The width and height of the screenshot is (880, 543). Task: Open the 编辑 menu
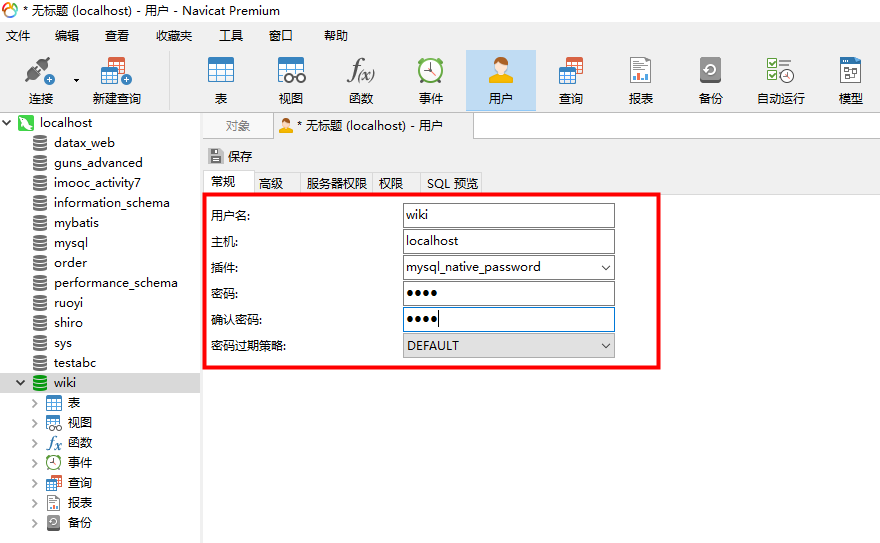[x=67, y=36]
